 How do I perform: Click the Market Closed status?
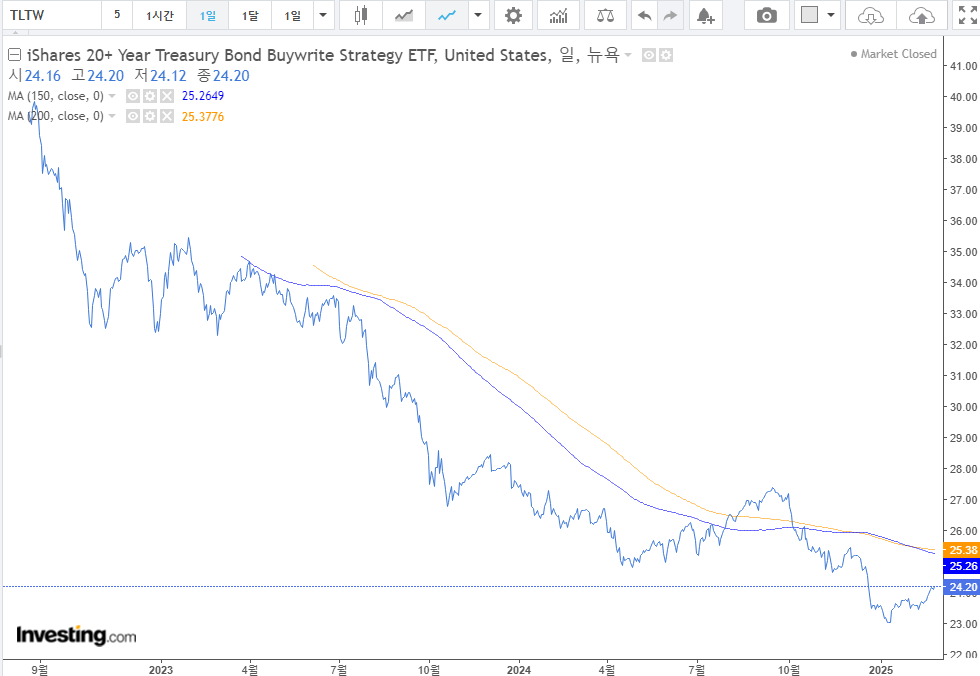894,54
